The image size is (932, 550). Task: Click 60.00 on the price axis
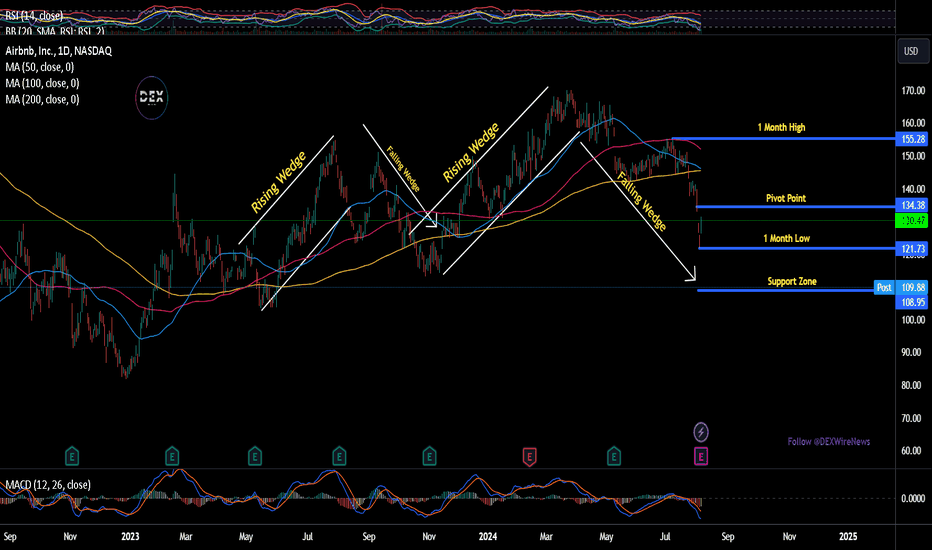(x=911, y=451)
